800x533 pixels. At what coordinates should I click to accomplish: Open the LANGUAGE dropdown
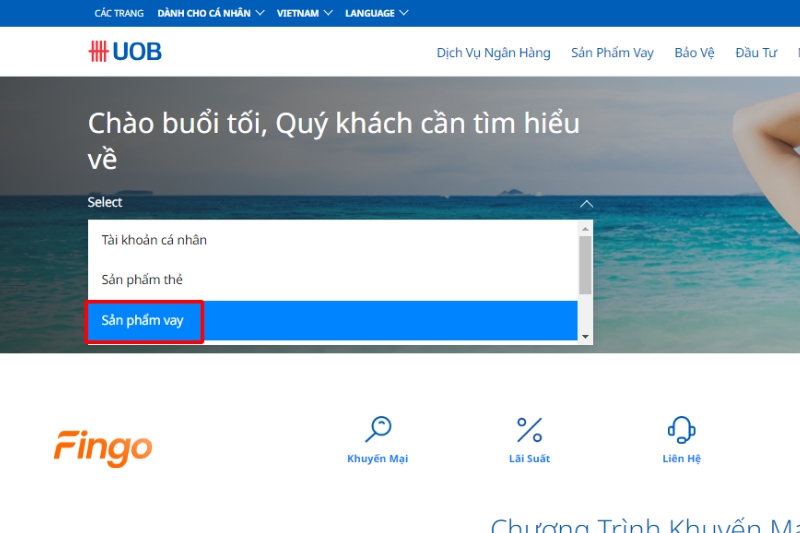click(x=377, y=13)
